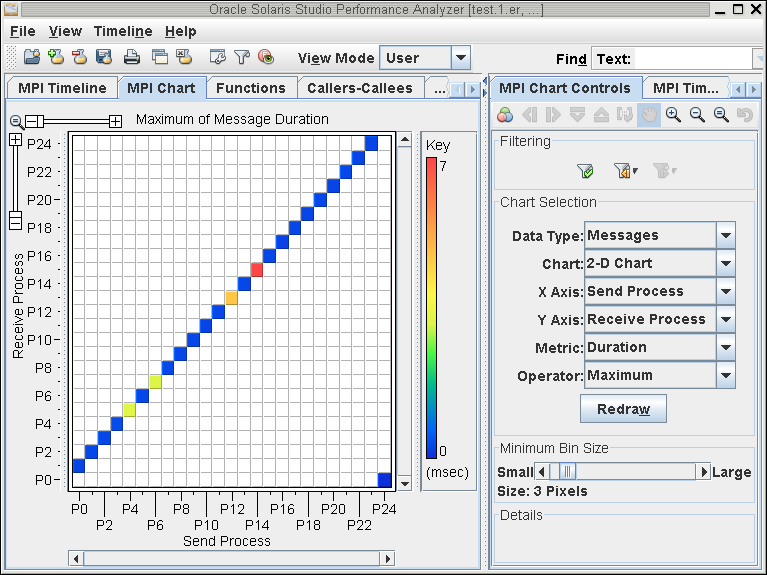Click the red cell in the chart

257,270
